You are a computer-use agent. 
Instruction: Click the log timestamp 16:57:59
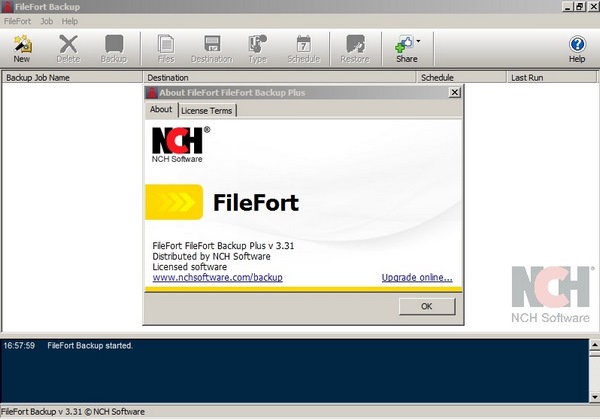point(19,345)
